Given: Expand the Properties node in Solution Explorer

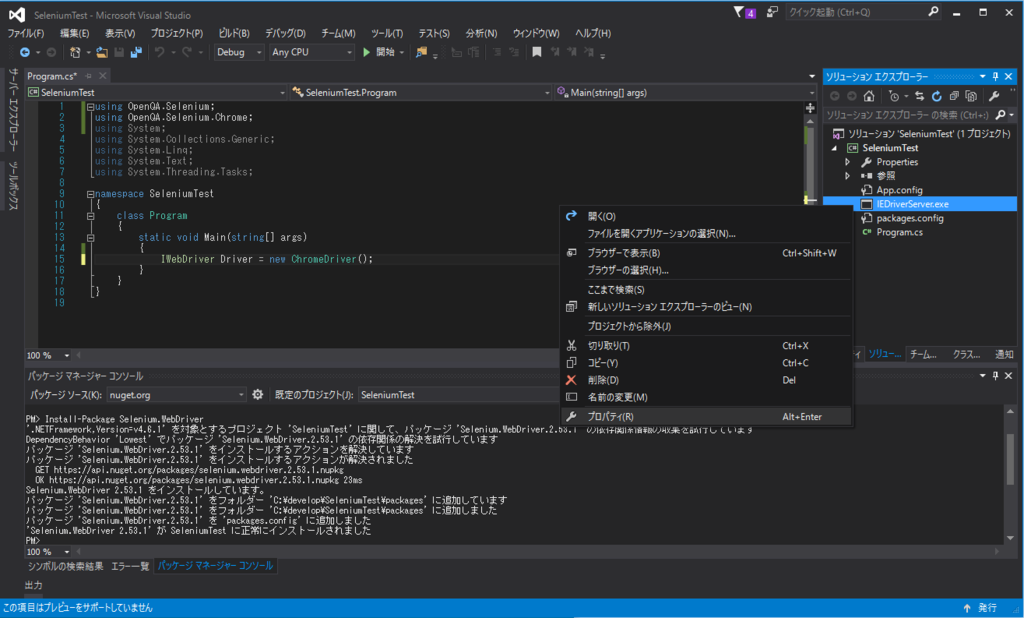Looking at the screenshot, I should tap(847, 162).
